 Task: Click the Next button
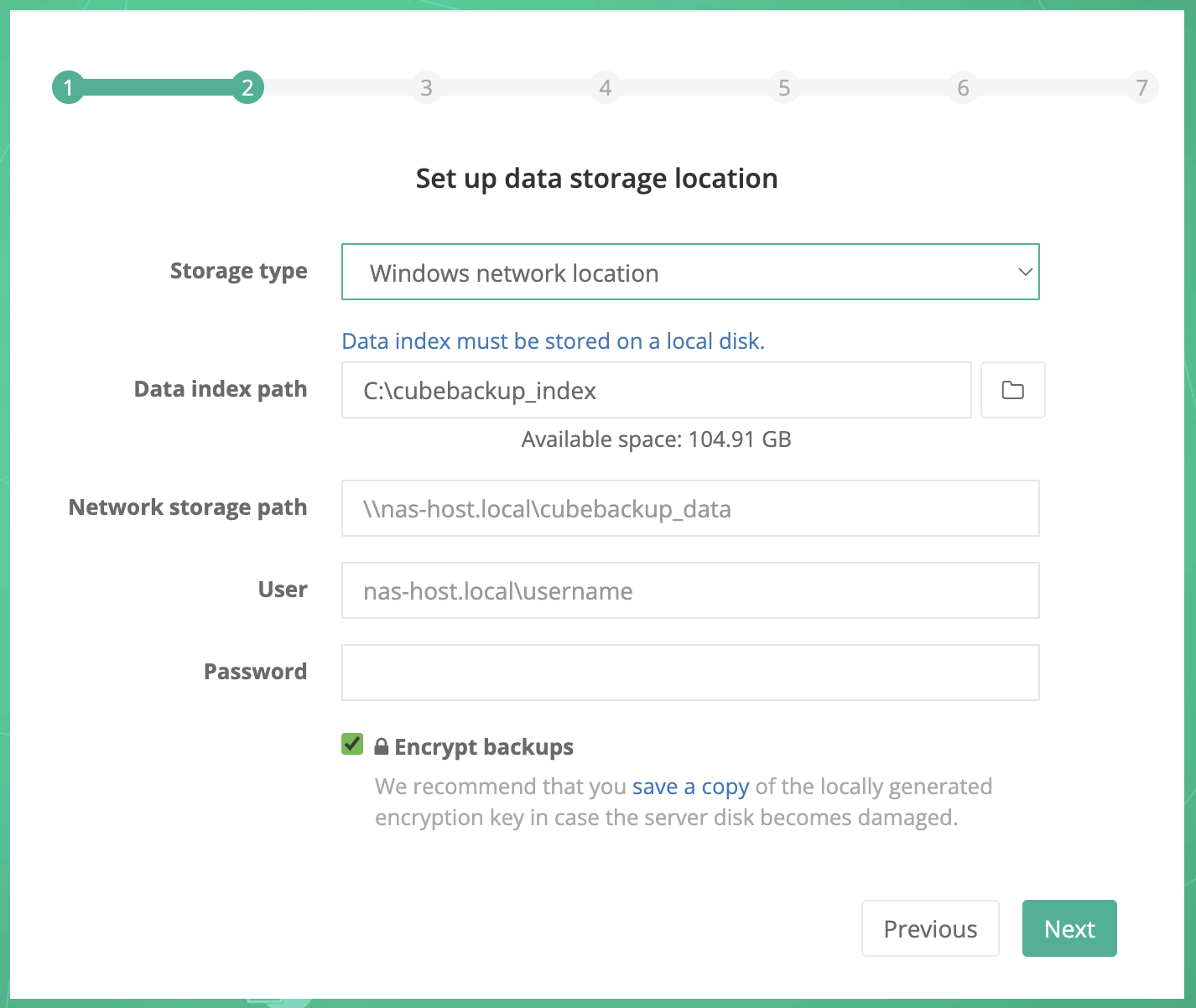(x=1069, y=928)
